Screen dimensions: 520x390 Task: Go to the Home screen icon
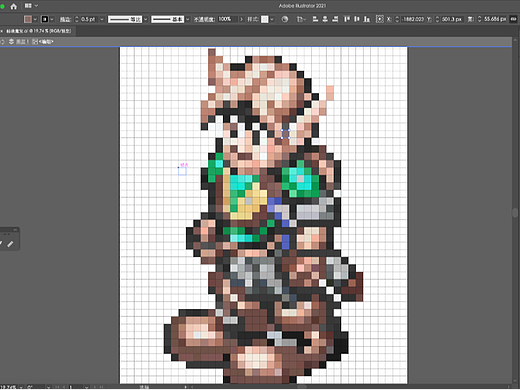coord(13,6)
